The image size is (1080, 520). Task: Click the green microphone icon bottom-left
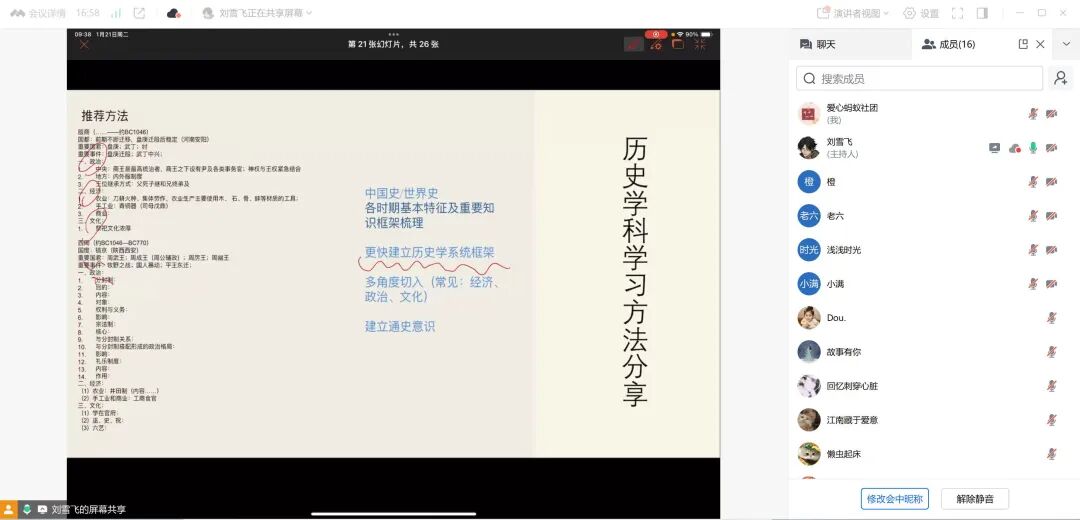[26, 510]
